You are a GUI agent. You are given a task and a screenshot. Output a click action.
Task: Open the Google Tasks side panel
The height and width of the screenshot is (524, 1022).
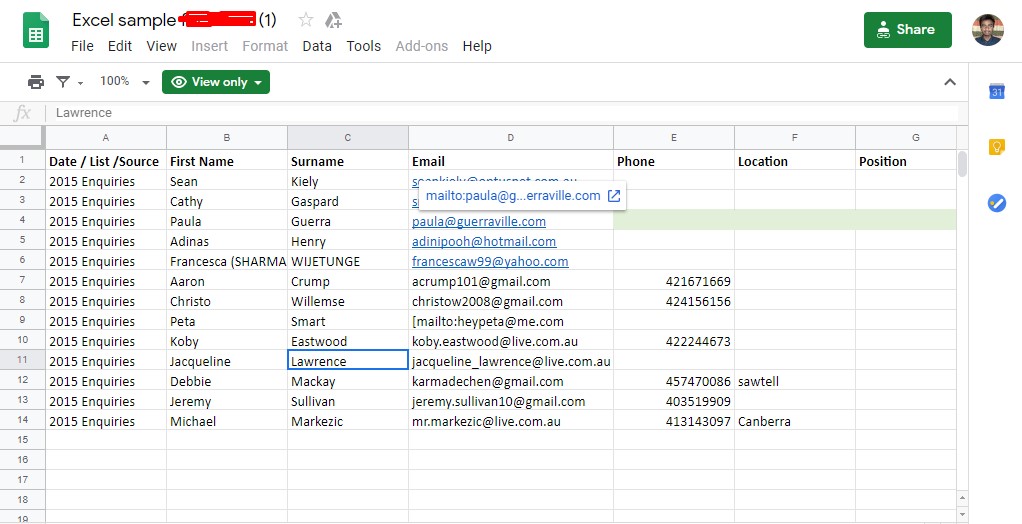(996, 203)
